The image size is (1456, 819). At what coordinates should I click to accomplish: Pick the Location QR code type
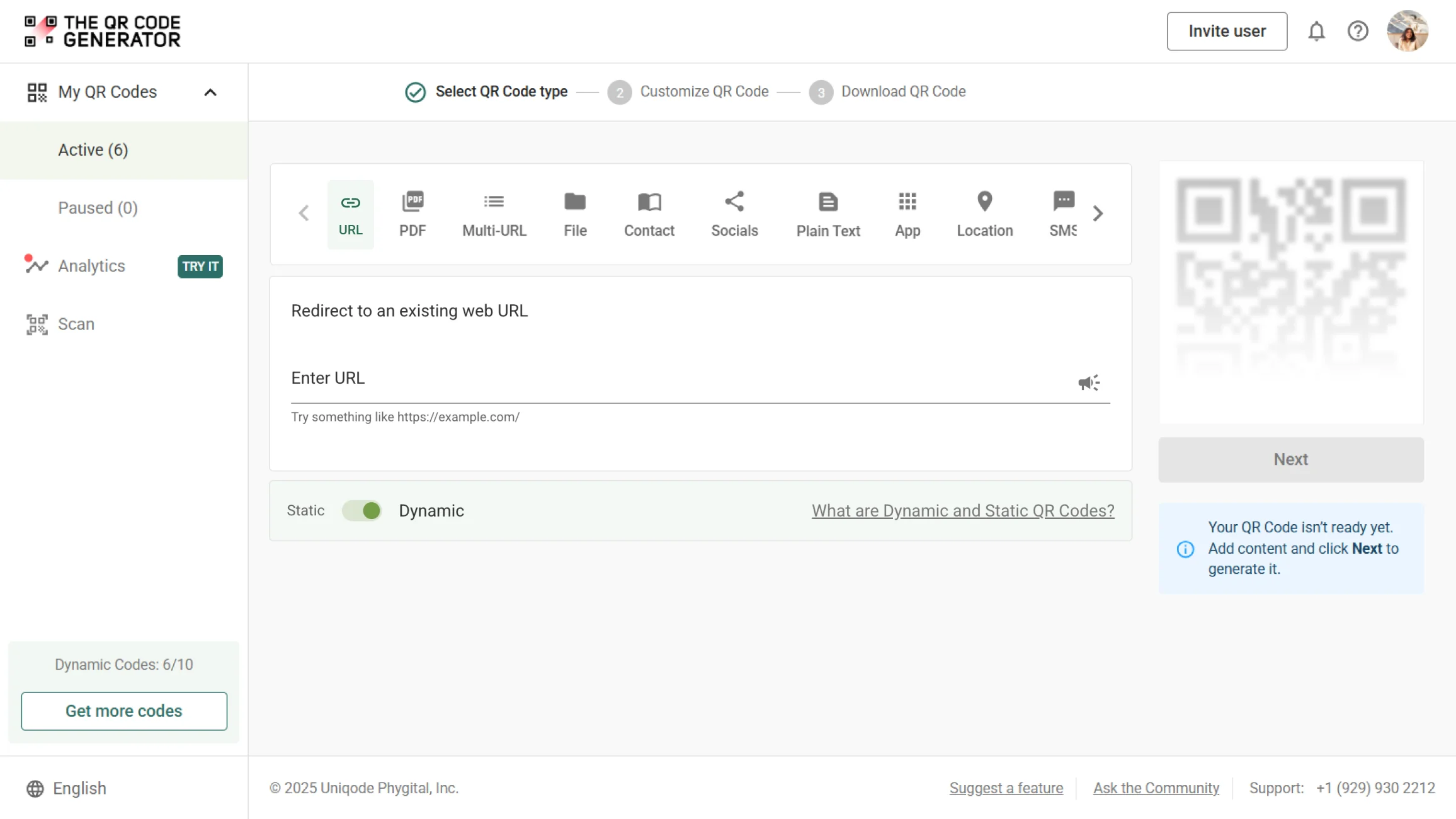pos(984,214)
